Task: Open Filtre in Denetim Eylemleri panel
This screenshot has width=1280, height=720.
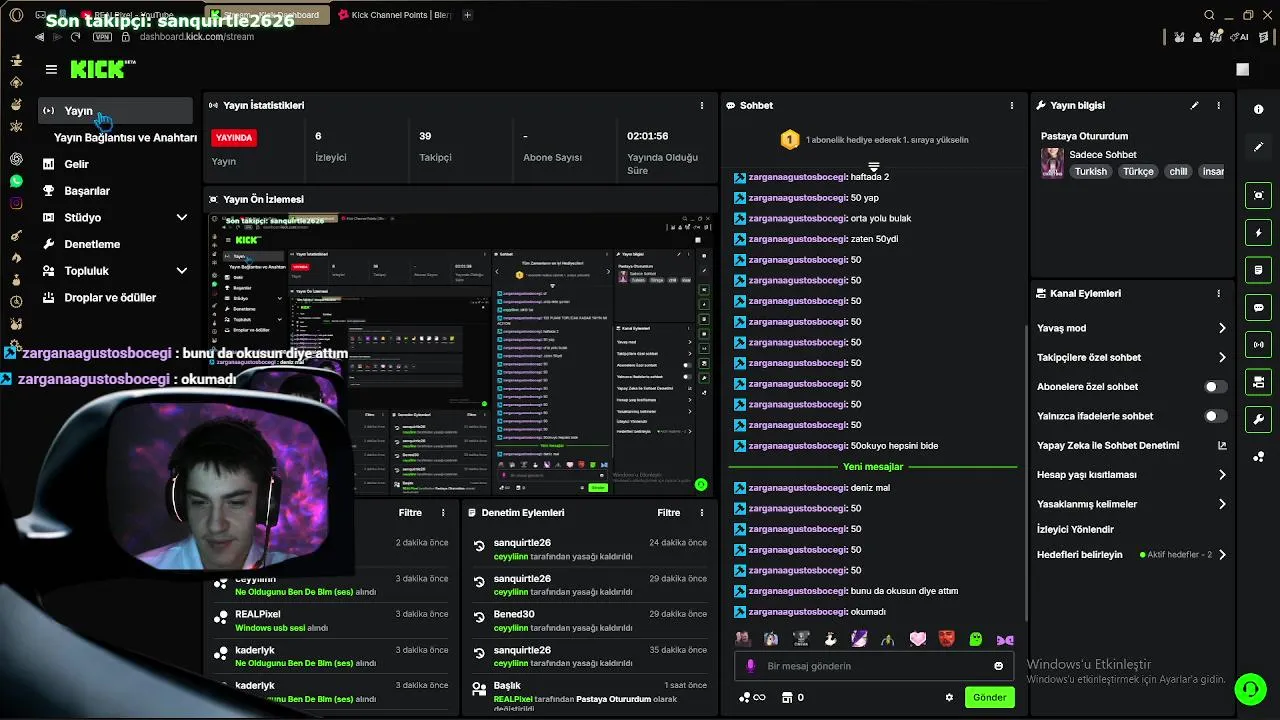Action: click(x=669, y=513)
